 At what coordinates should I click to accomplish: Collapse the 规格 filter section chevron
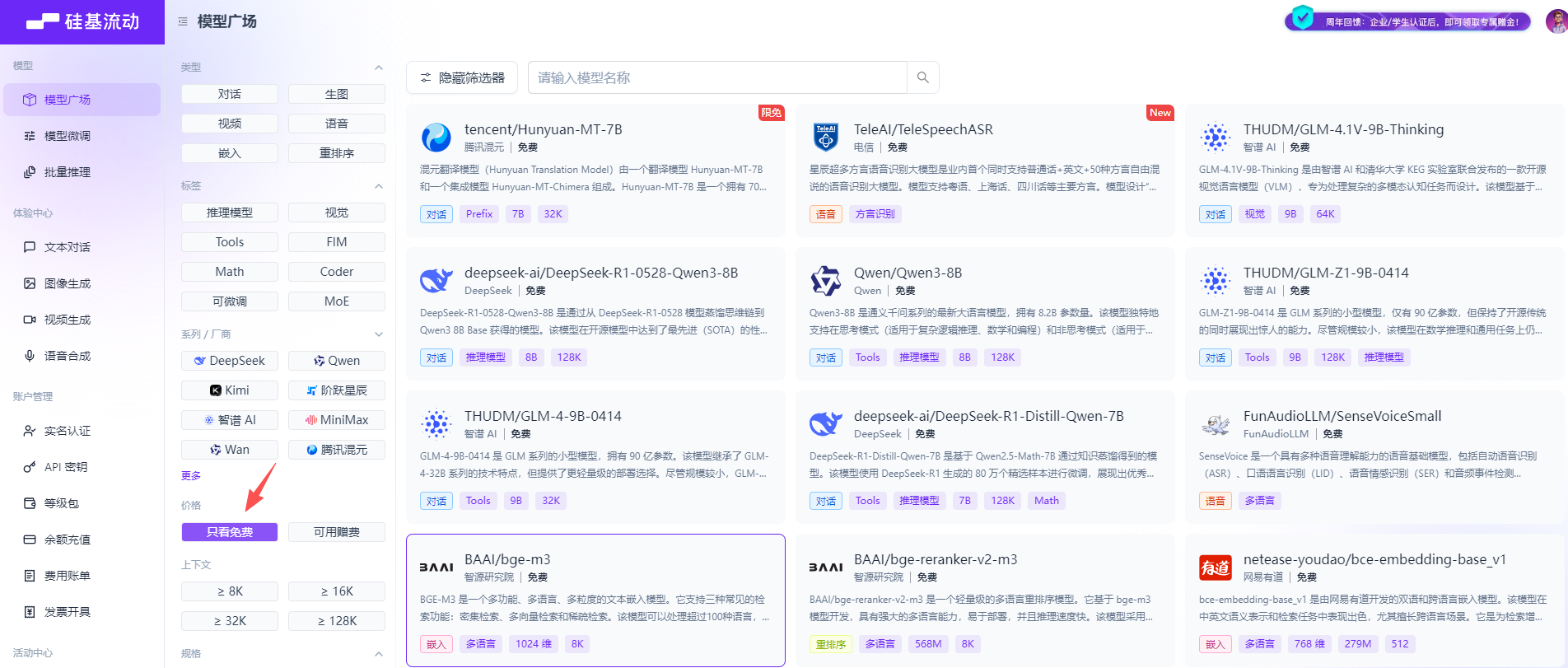pos(379,654)
